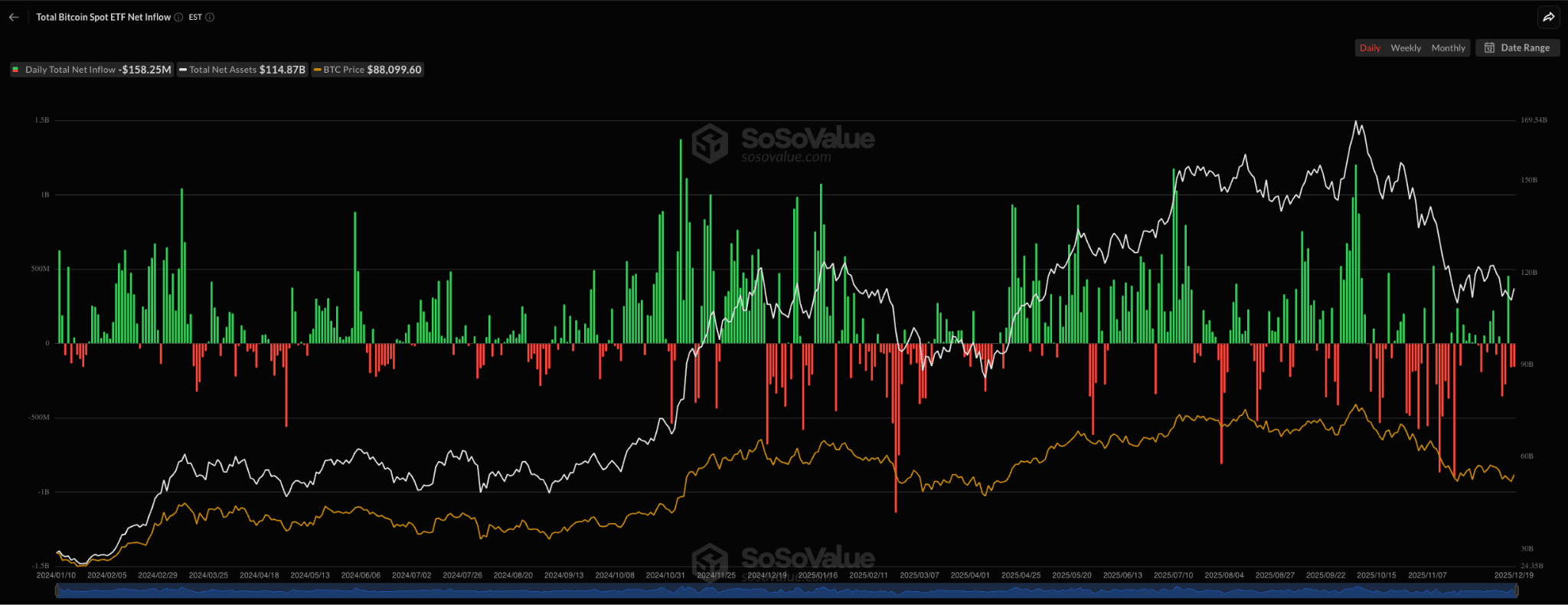This screenshot has width=1568, height=605.
Task: Click the SoSoValue watermark logo at bottom
Action: pyautogui.click(x=710, y=561)
